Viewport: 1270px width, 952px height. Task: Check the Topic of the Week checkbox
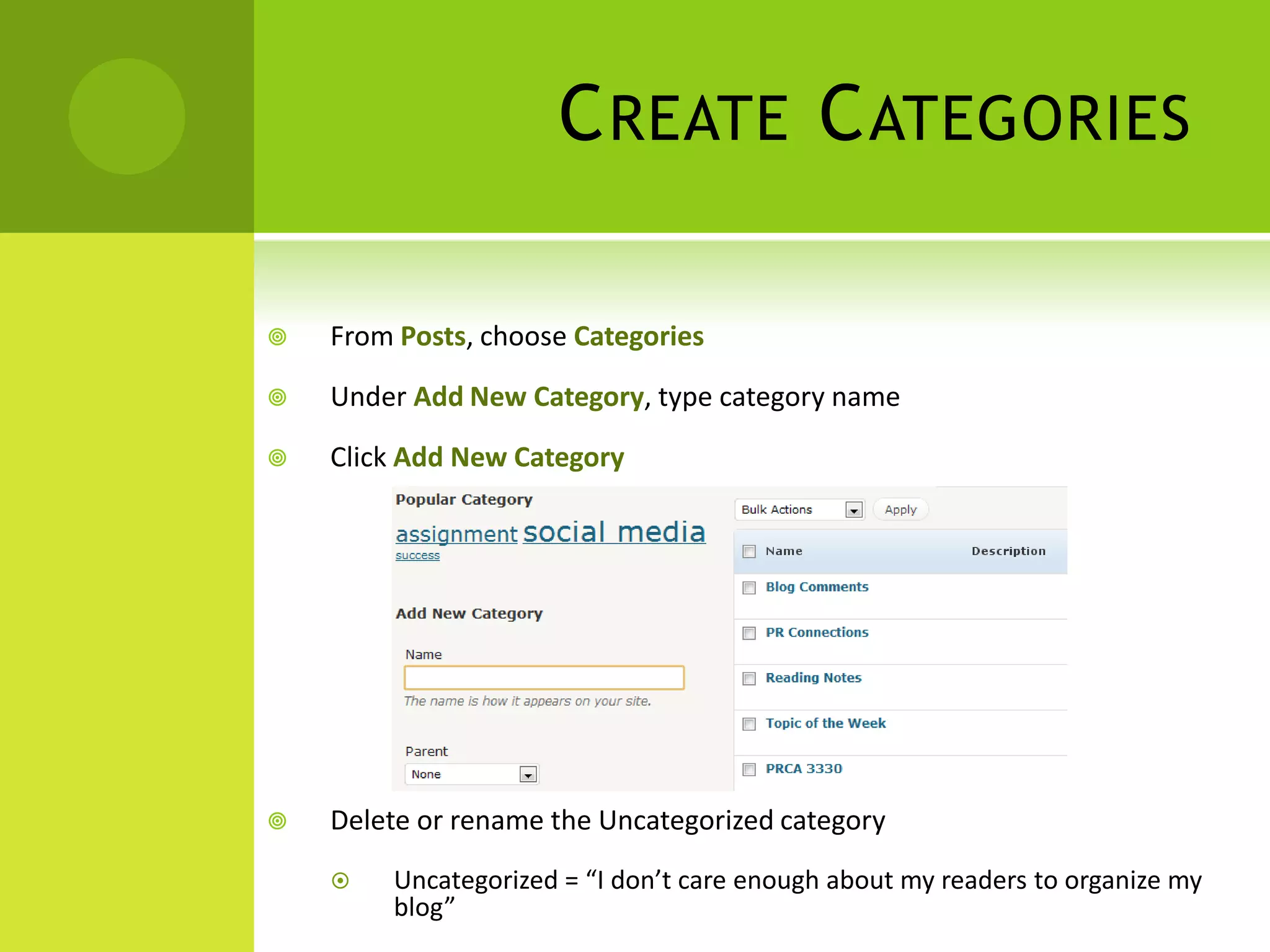[749, 724]
